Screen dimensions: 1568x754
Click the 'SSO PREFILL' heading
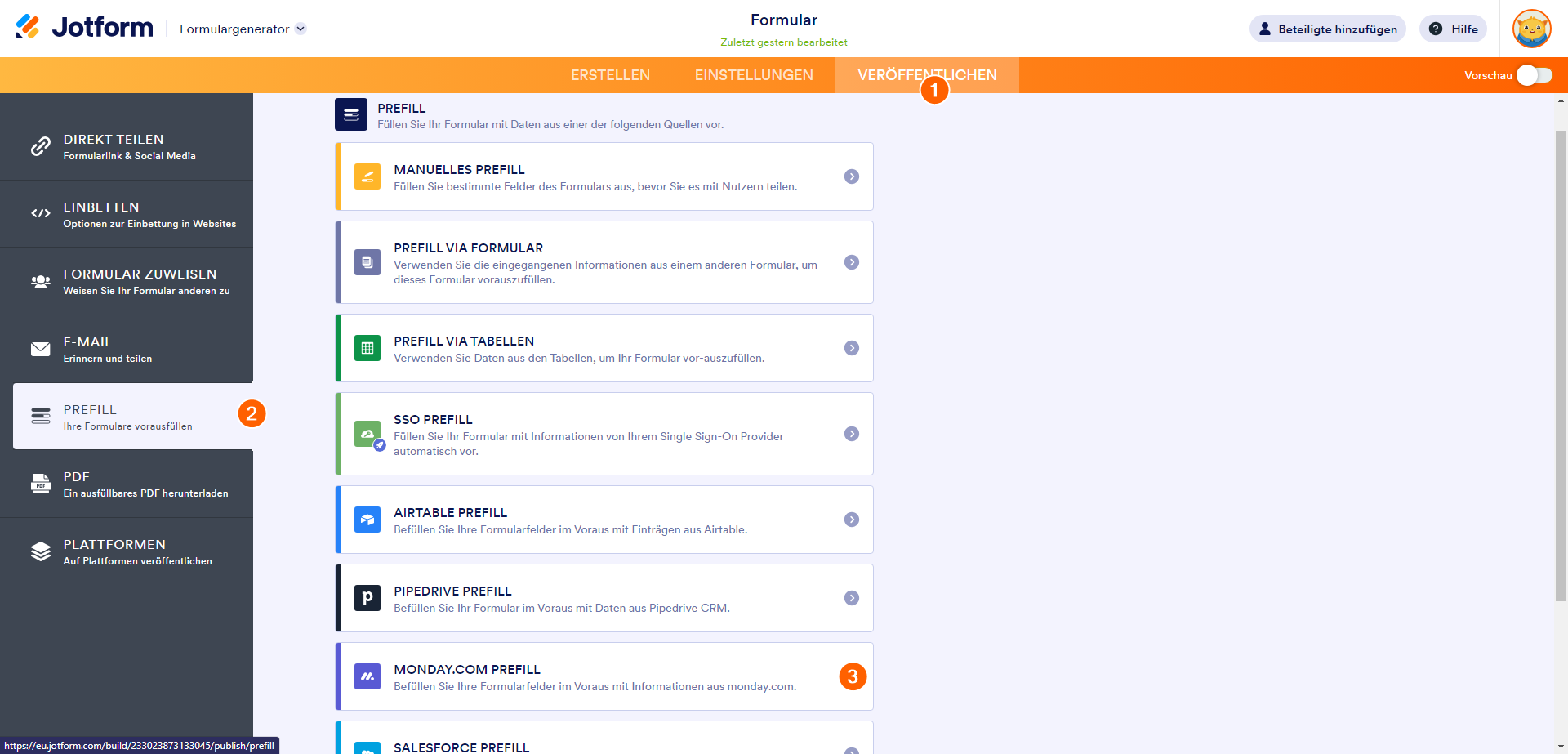point(433,420)
